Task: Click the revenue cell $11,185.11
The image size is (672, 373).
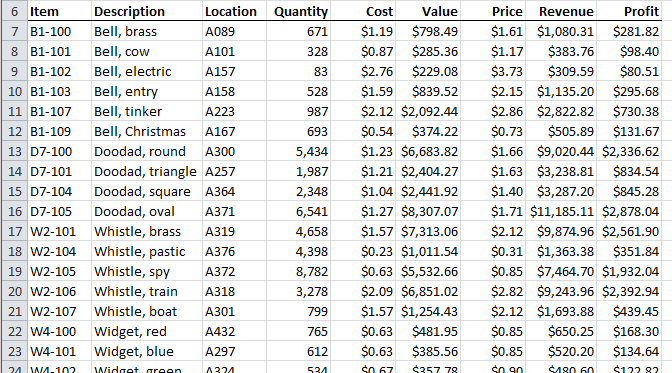Action: (x=561, y=211)
